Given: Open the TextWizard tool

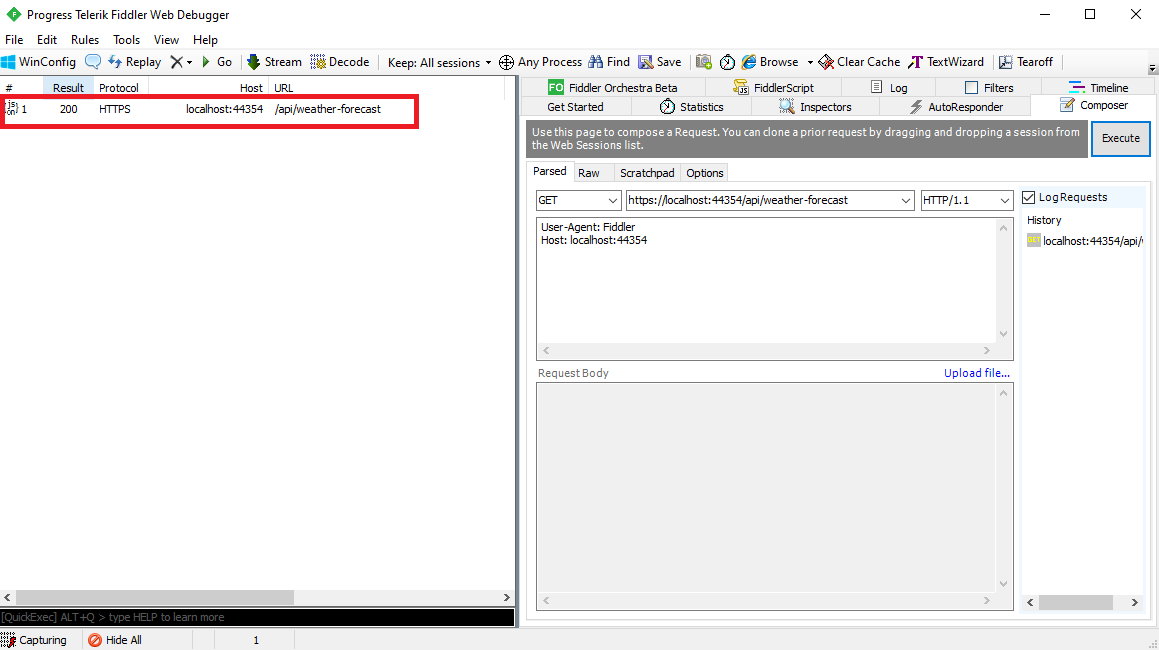Looking at the screenshot, I should point(946,62).
